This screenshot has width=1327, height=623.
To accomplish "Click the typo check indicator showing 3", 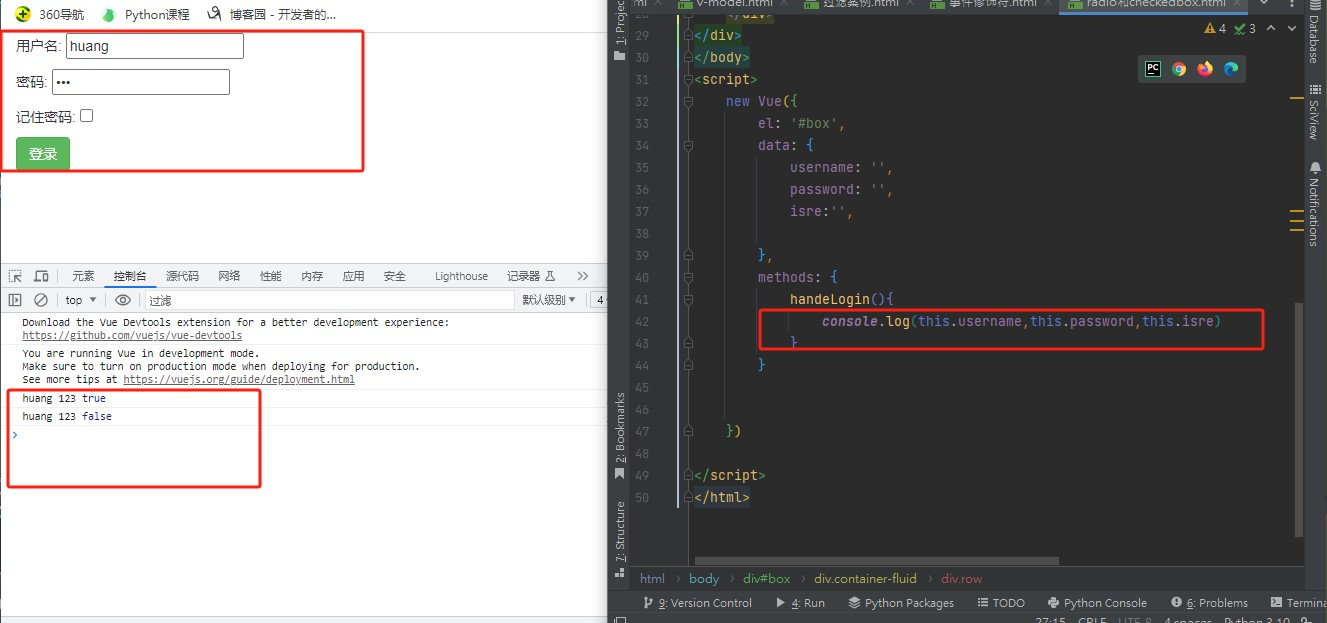I will [1246, 29].
